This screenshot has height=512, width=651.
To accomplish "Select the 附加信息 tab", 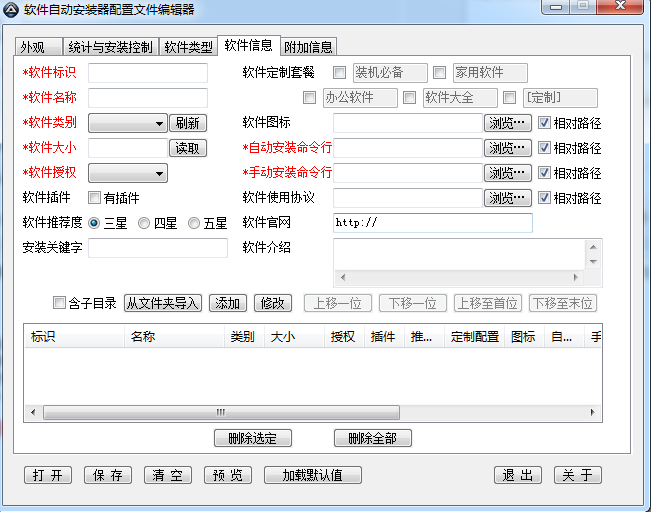I will (x=309, y=47).
